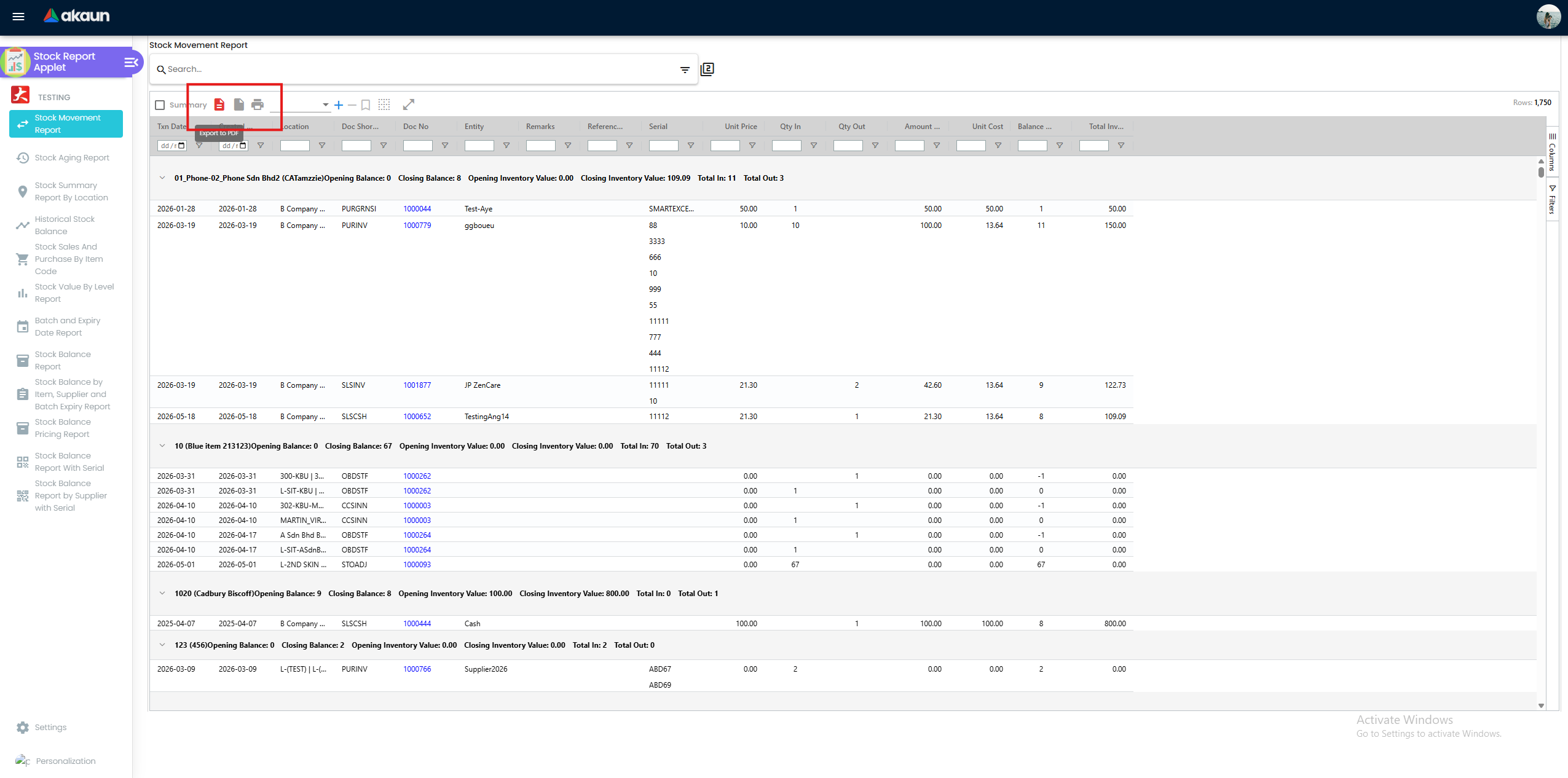The width and height of the screenshot is (1568, 778).
Task: Click the TestingAng14 entity cell
Action: (x=487, y=417)
